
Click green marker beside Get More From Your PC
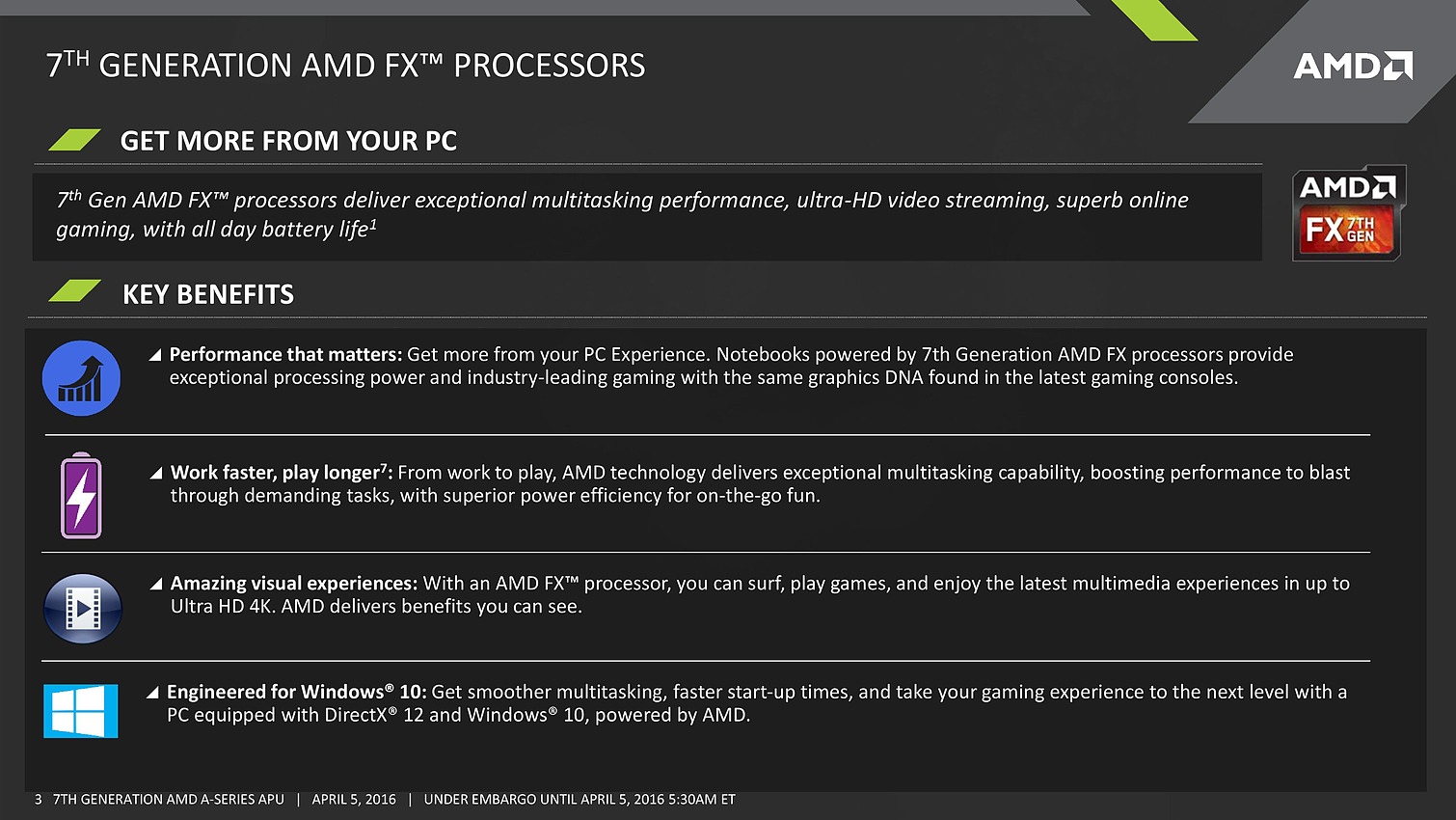74,141
